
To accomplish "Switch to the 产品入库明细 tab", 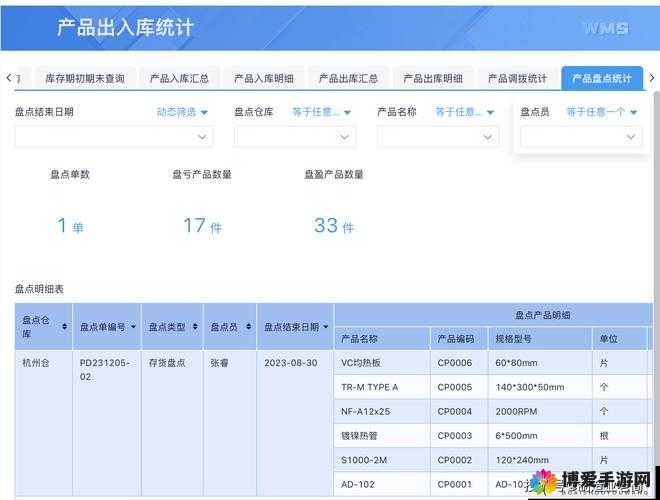I will [263, 79].
